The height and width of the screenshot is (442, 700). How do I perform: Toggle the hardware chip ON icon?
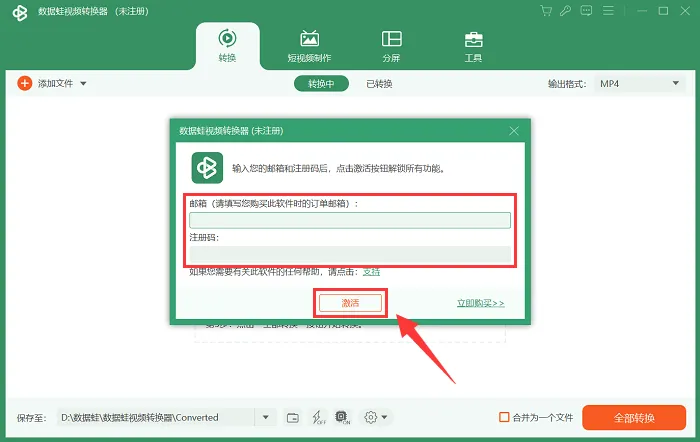342,417
